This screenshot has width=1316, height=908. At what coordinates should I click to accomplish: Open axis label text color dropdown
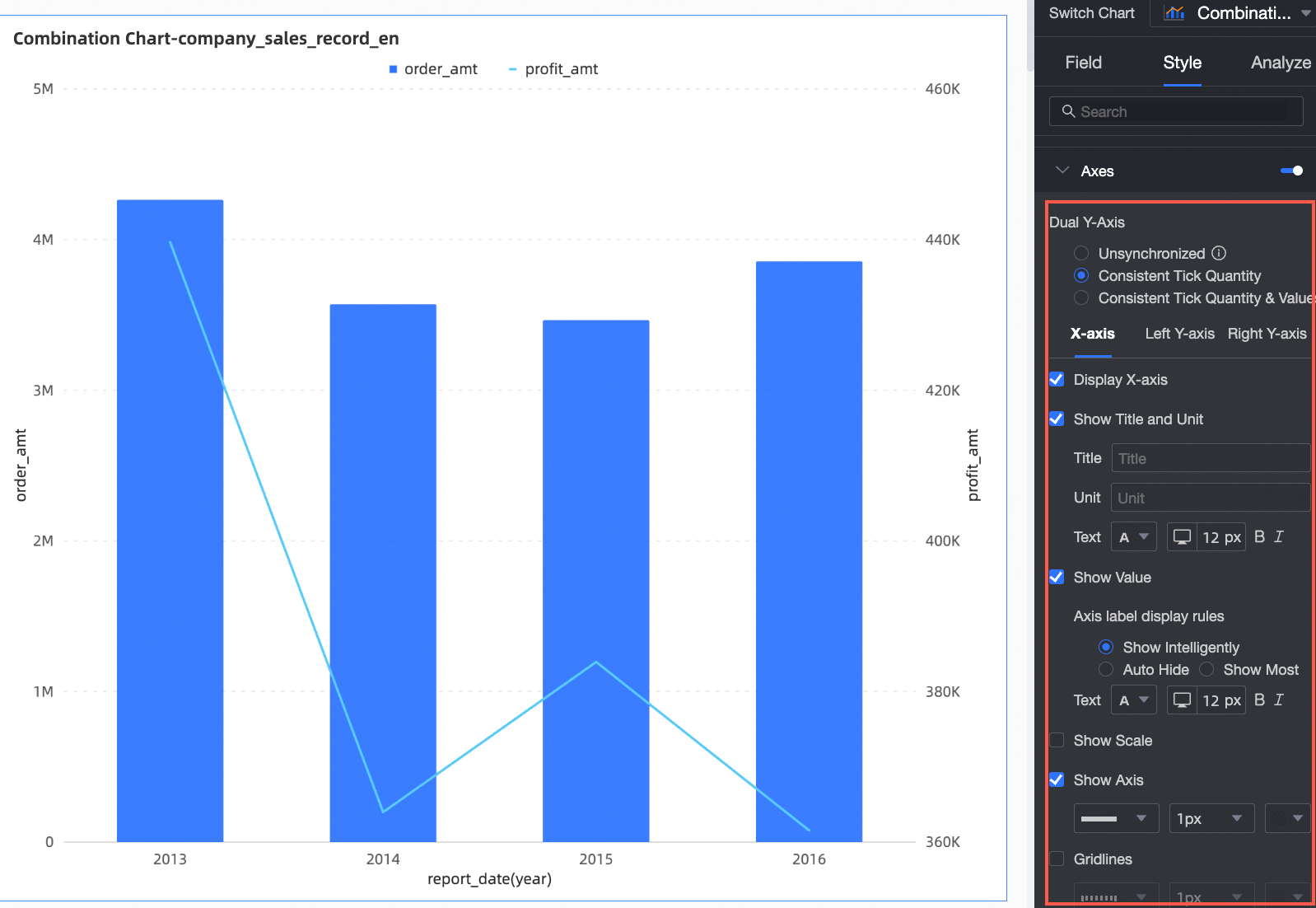click(x=1133, y=700)
